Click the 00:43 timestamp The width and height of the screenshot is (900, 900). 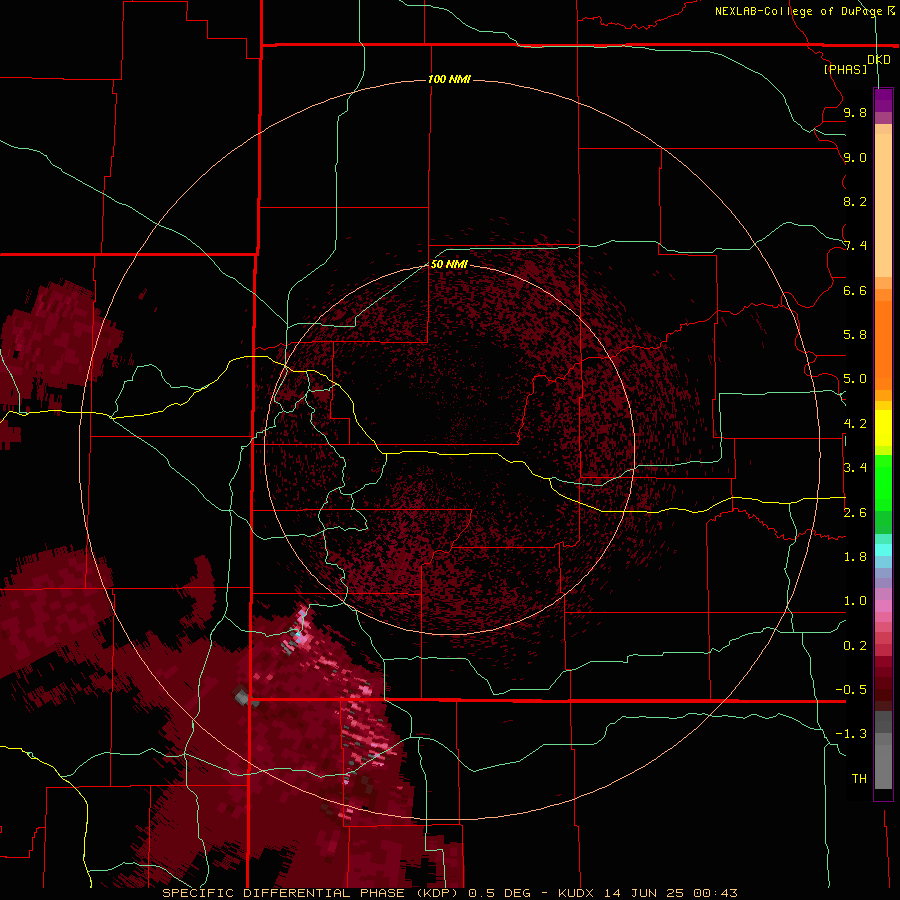point(715,893)
